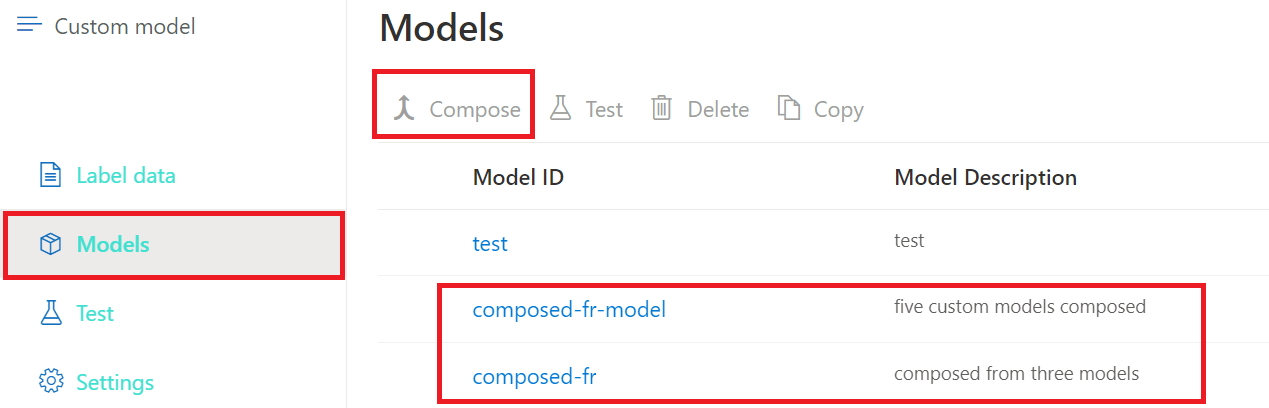This screenshot has width=1269, height=408.
Task: Click the Test flask icon in sidebar
Action: coord(50,313)
